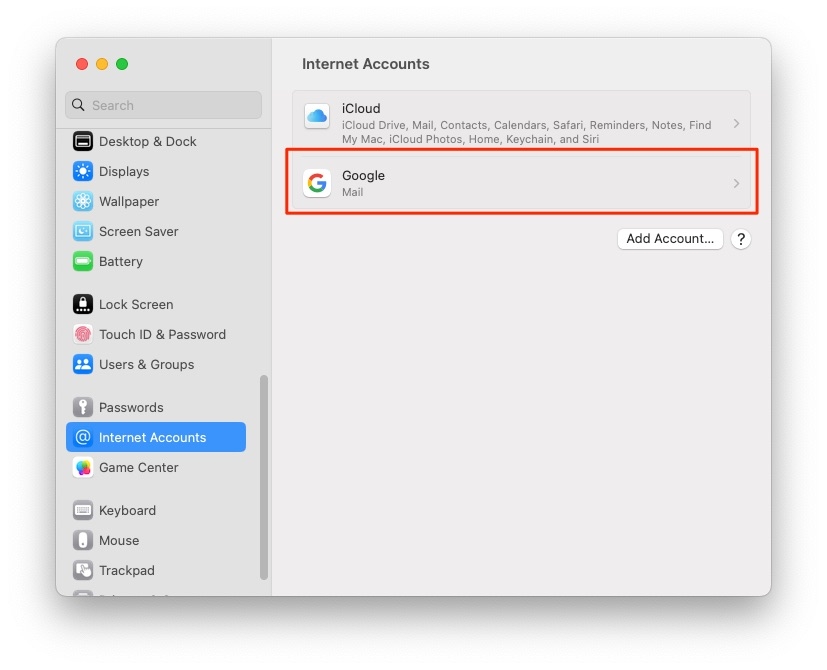The height and width of the screenshot is (670, 827).
Task: Open Lock Screen settings
Action: pos(136,304)
